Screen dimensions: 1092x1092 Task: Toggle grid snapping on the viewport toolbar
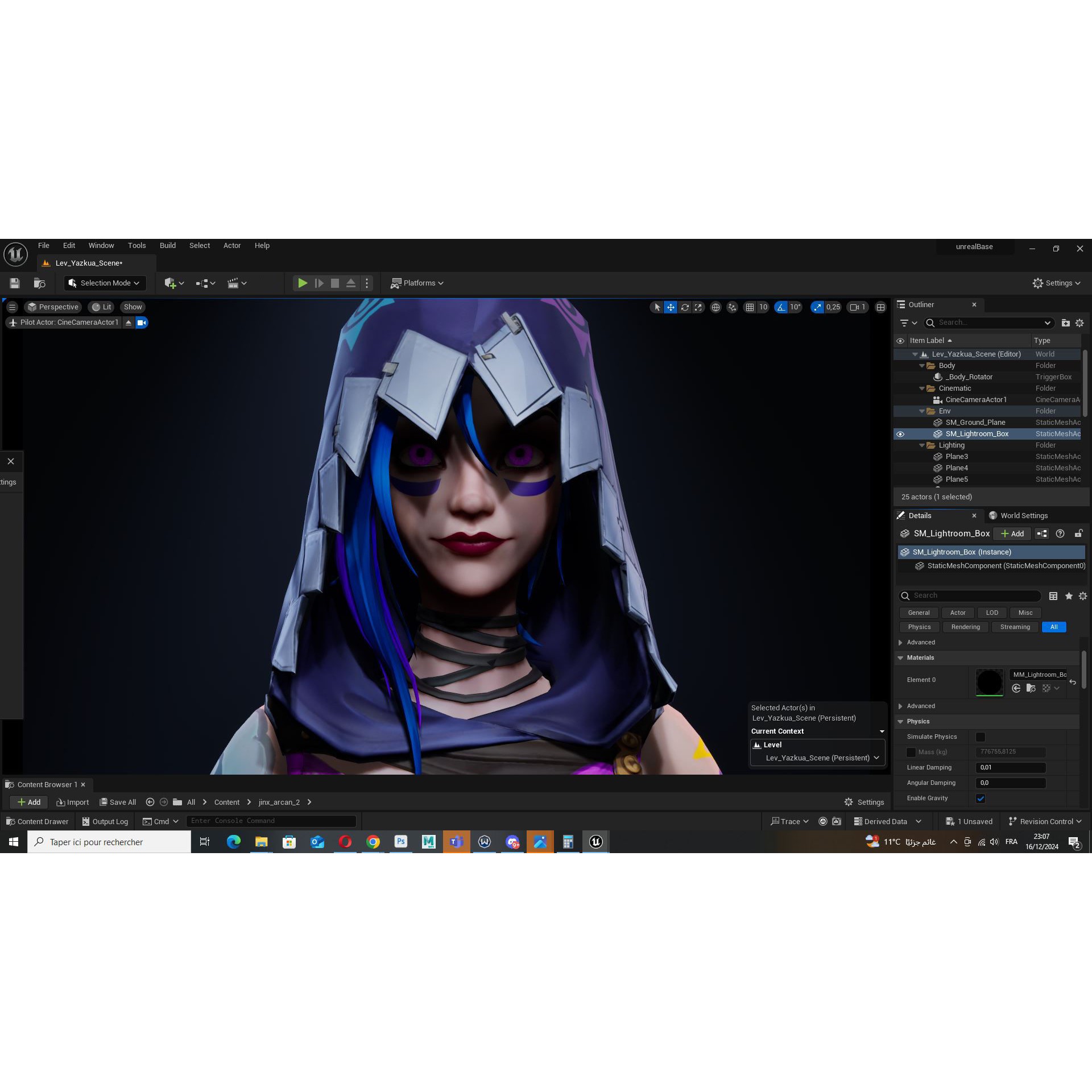click(x=750, y=307)
